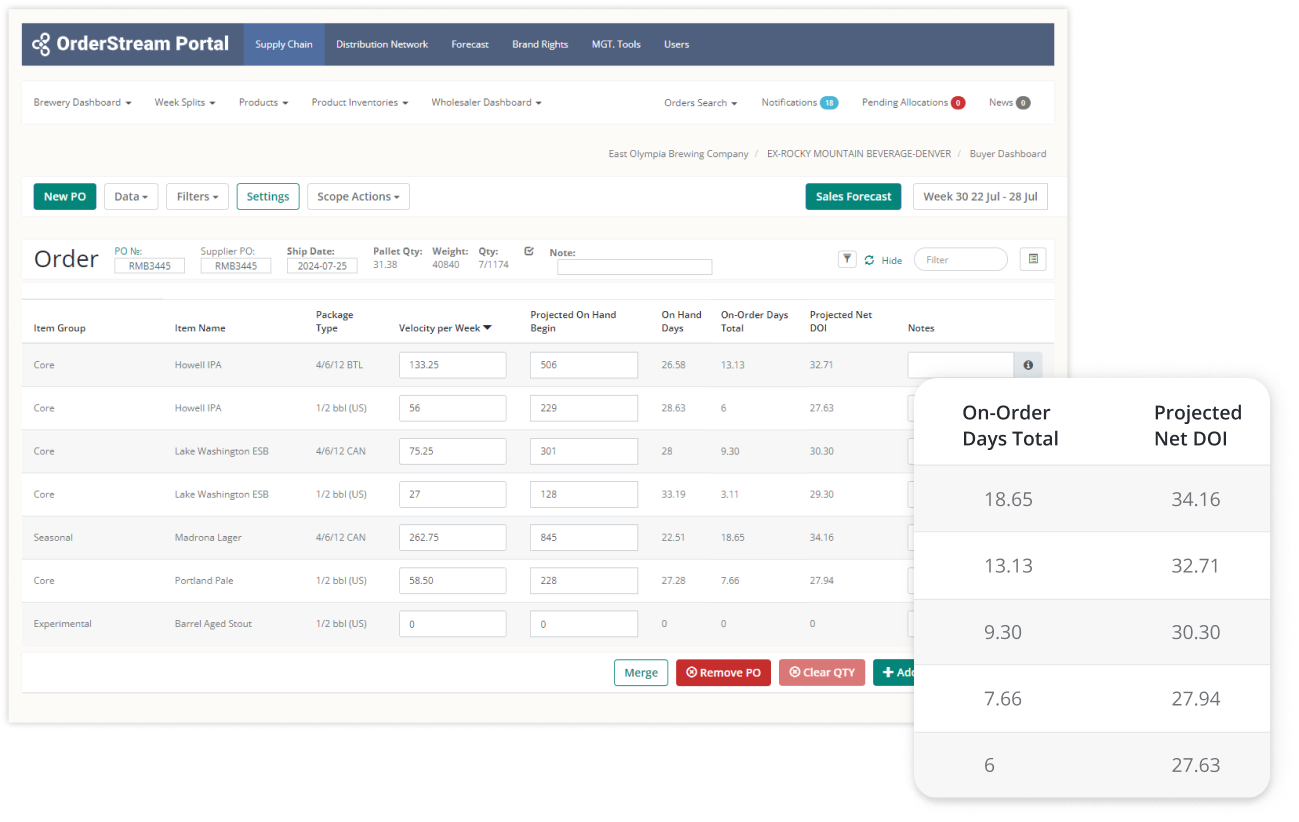Open the Brewery Dashboard menu
Viewport: 1299px width, 822px height.
82,103
